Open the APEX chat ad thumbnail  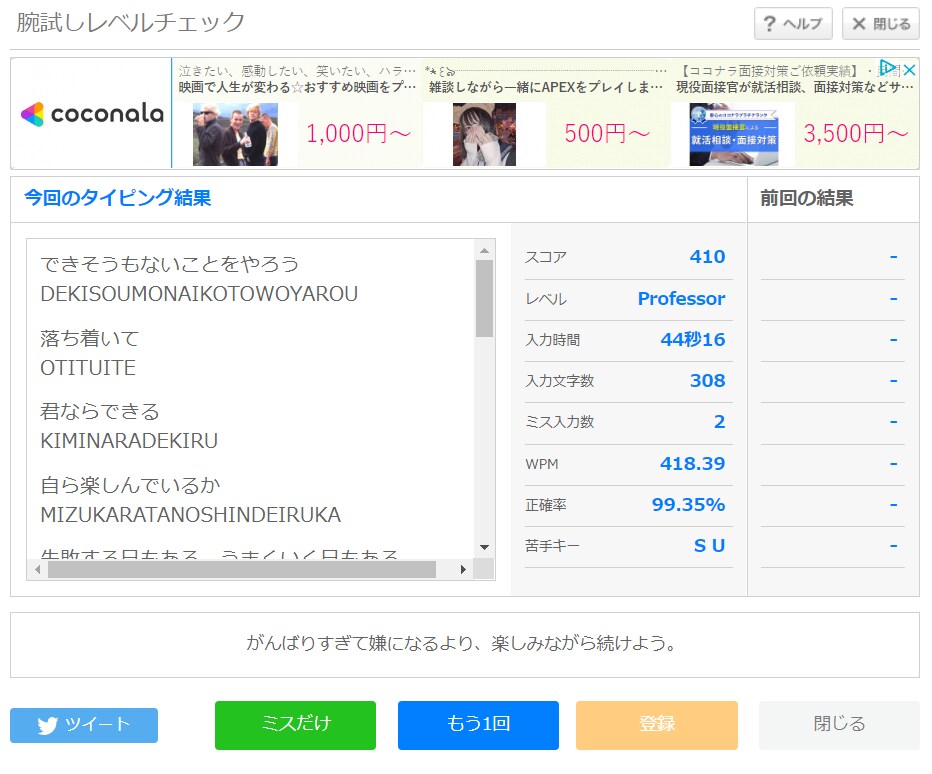tap(484, 134)
